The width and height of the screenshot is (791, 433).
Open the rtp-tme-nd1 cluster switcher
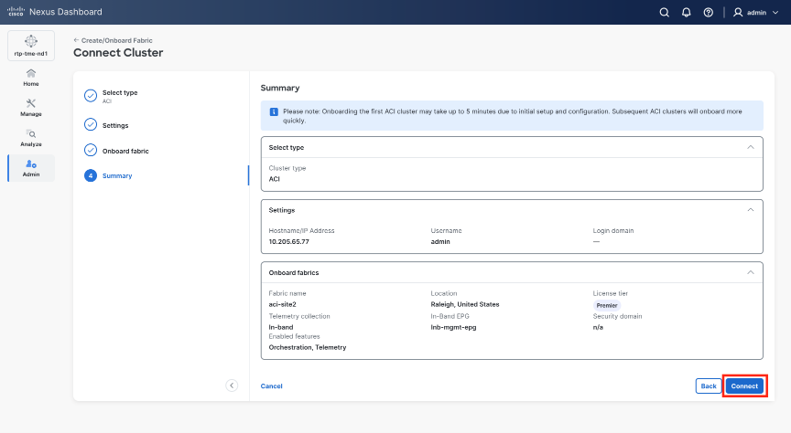click(x=31, y=45)
